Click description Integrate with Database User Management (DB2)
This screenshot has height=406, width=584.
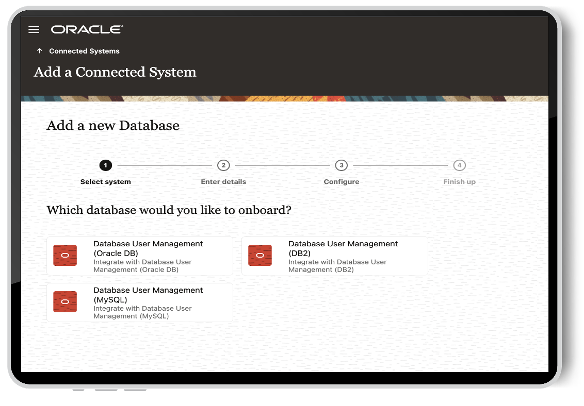coord(337,266)
